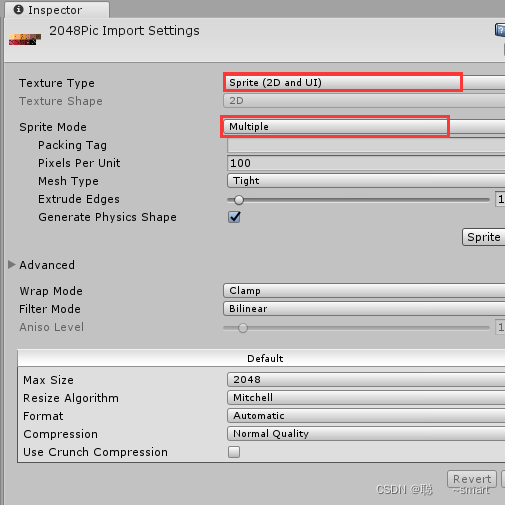Click the Packing Tag input field

(x=366, y=145)
